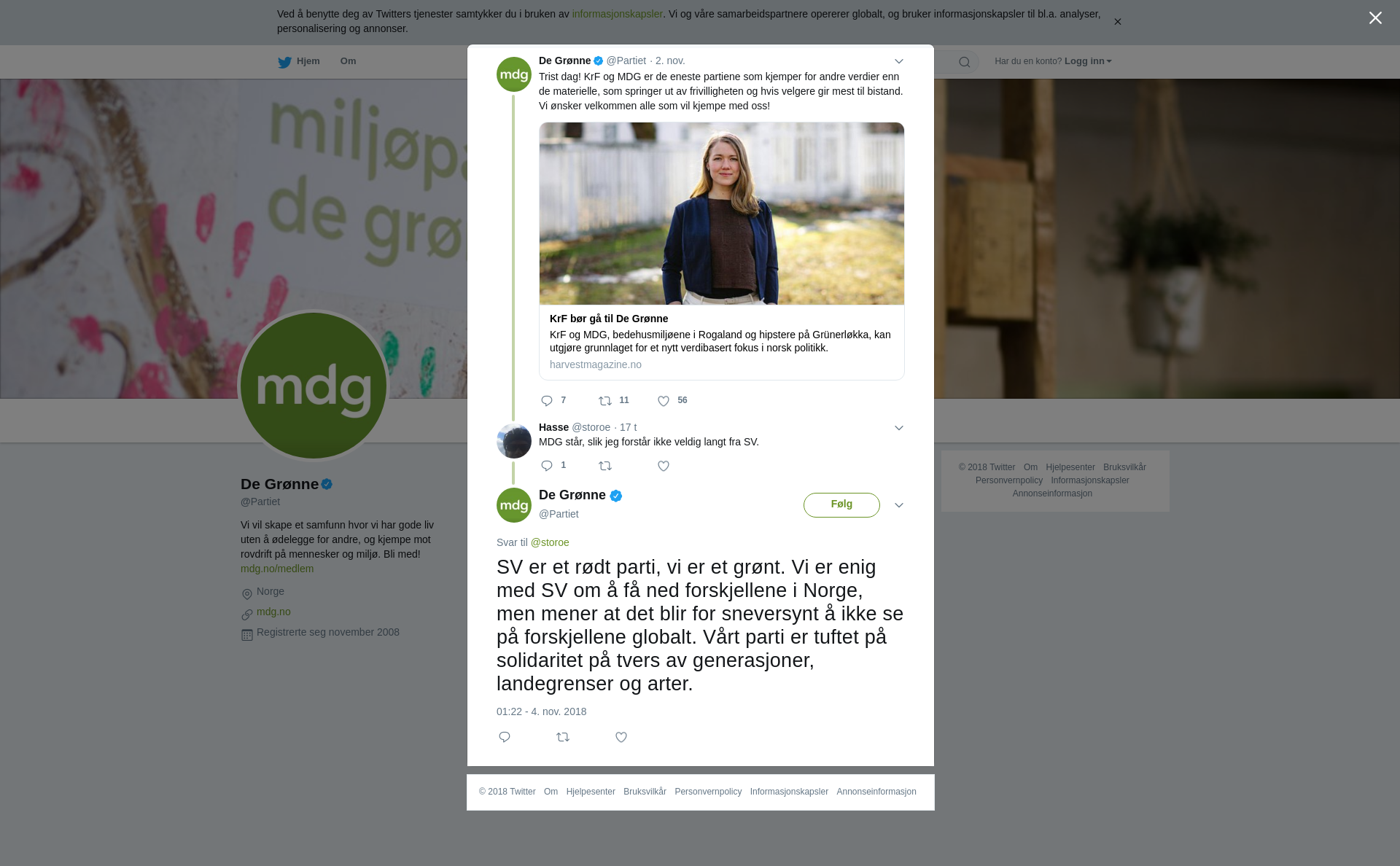The height and width of the screenshot is (866, 1400).
Task: Like Hasse's tweet about SV
Action: click(x=664, y=467)
